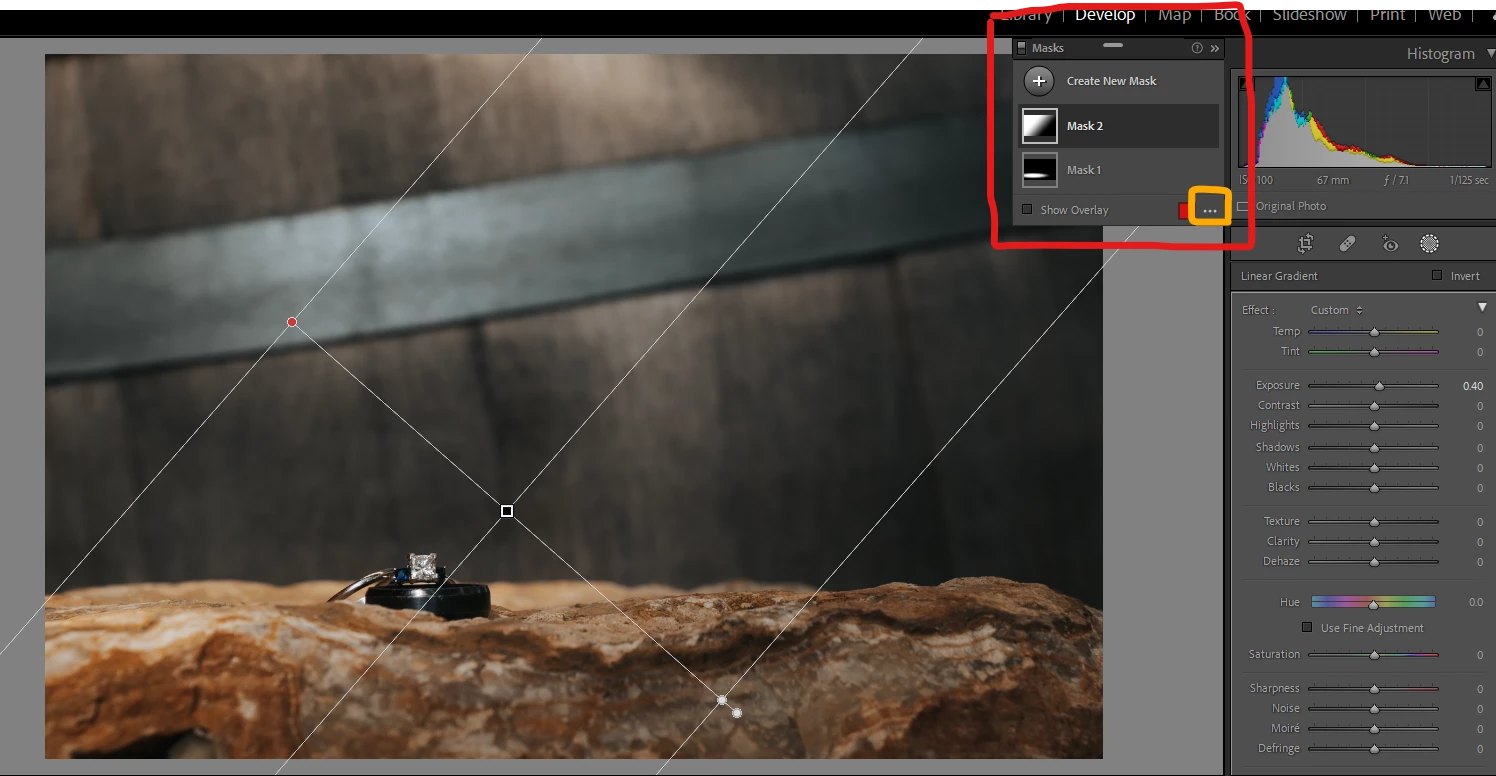The width and height of the screenshot is (1496, 776).
Task: Click the Highlights slider handle
Action: [1374, 426]
